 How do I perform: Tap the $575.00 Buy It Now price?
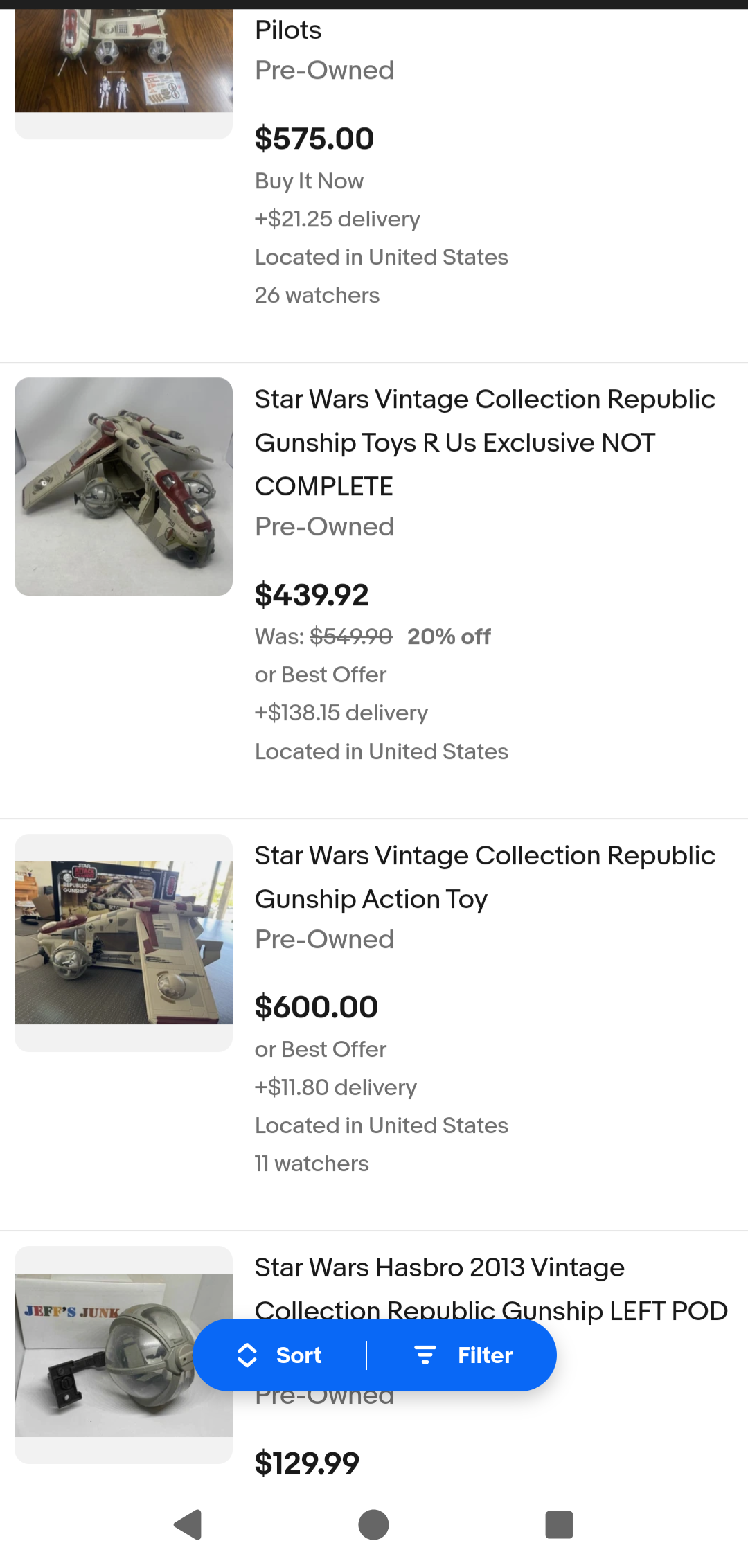click(314, 139)
